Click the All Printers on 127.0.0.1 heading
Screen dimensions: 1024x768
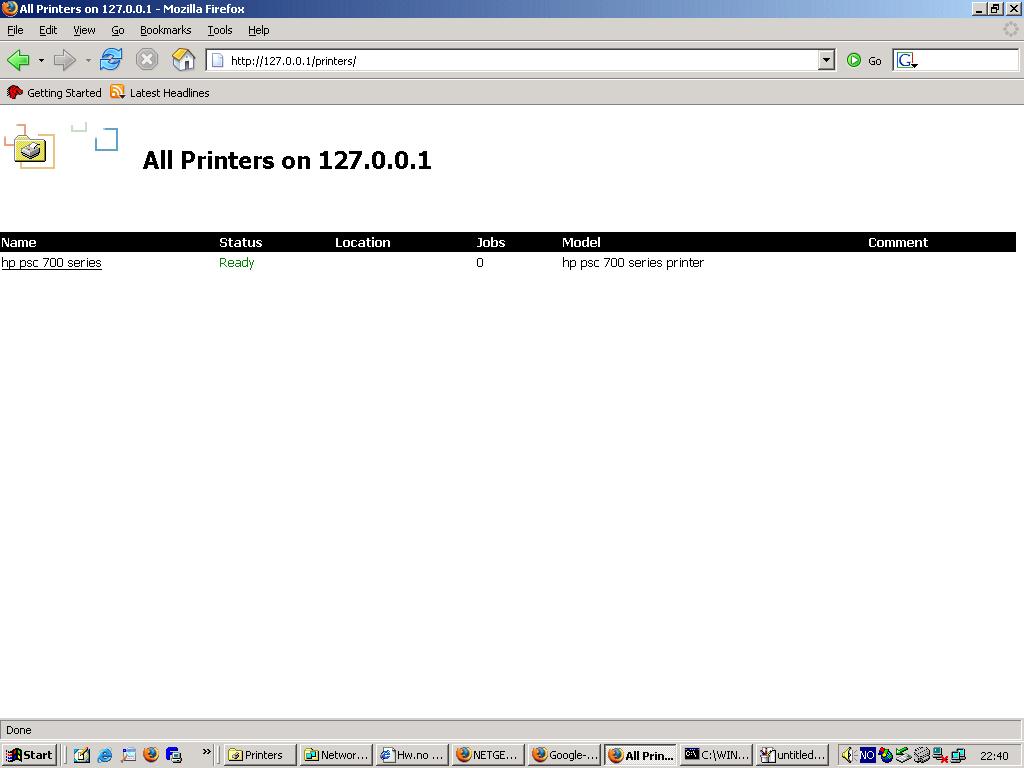point(287,160)
